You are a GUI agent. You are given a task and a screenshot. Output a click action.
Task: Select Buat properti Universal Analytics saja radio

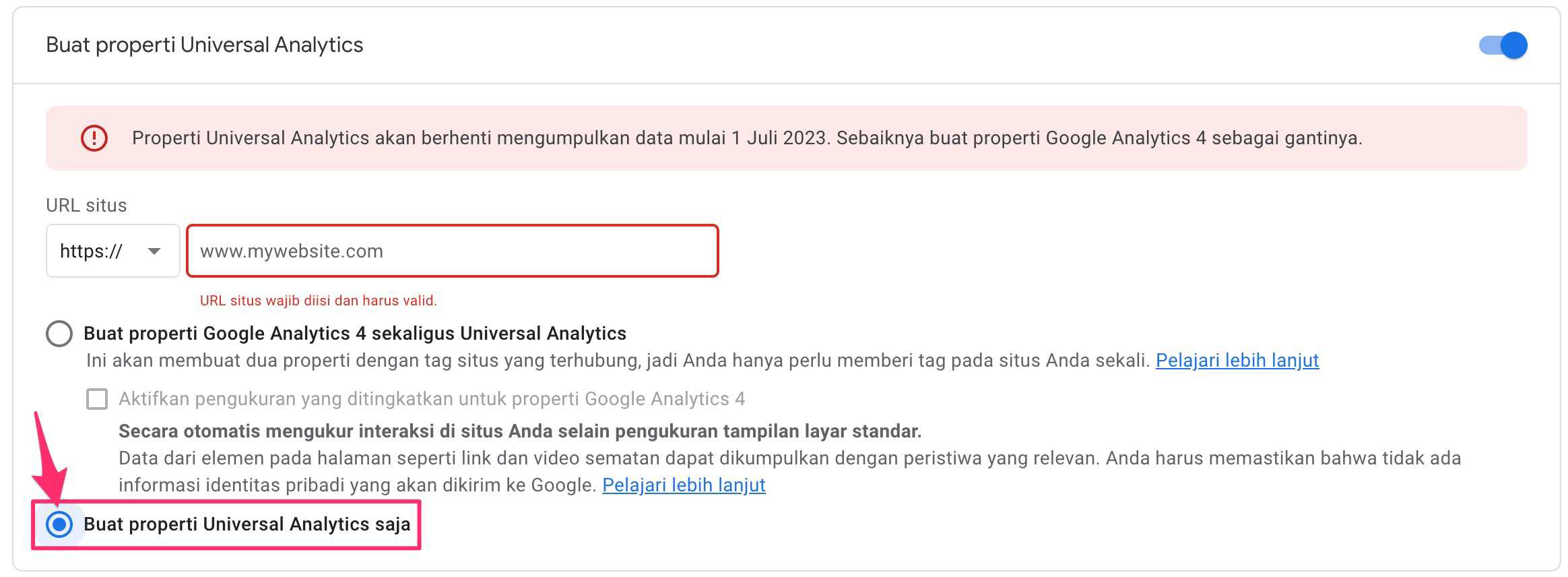click(59, 524)
